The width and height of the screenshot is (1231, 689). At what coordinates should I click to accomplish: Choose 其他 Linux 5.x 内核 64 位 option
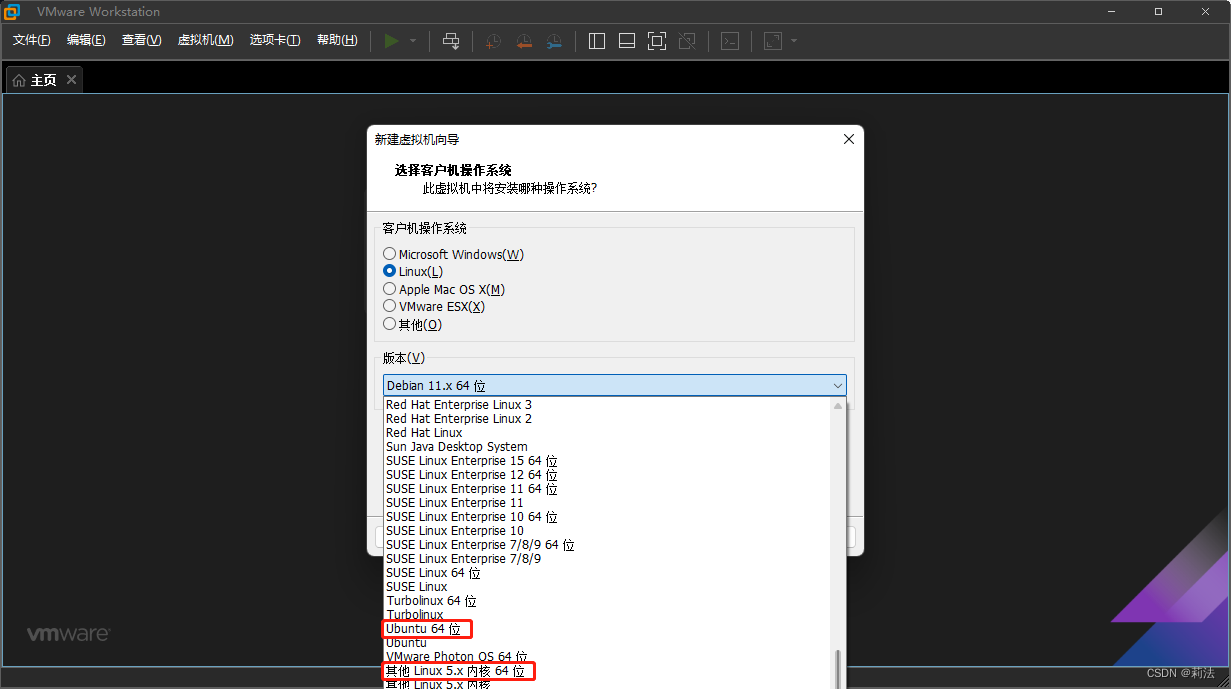(607, 671)
